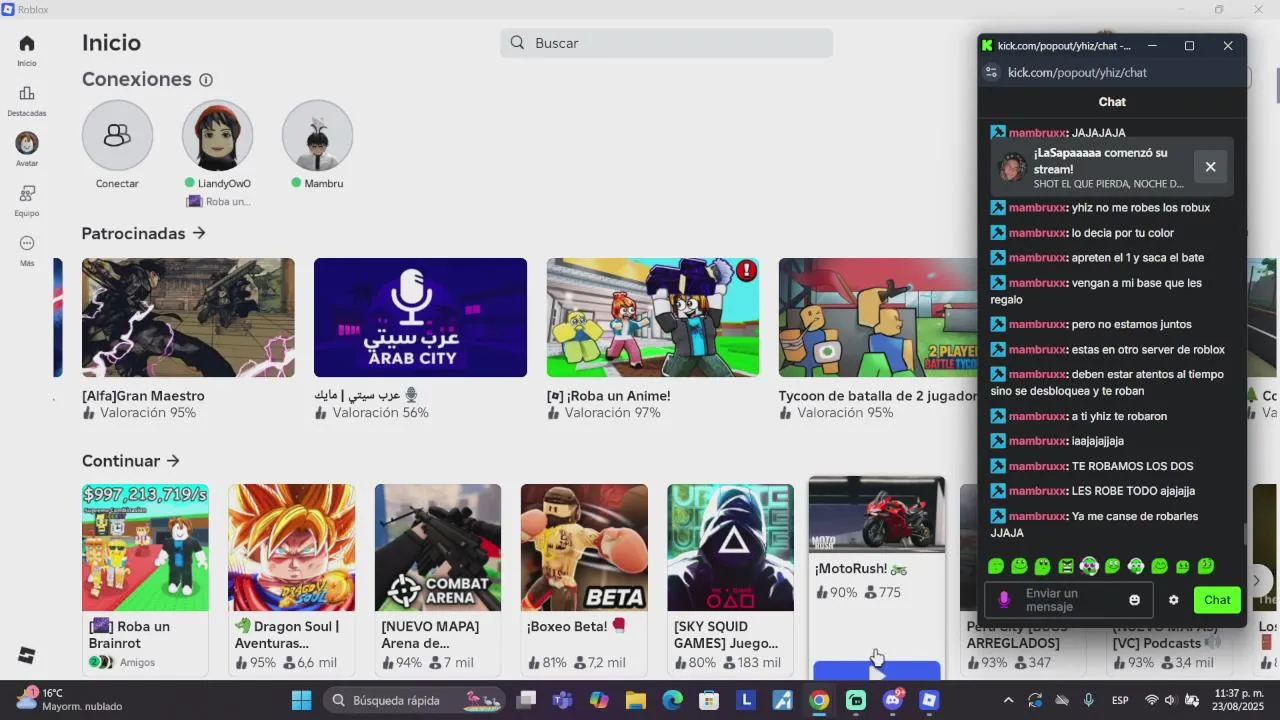Image resolution: width=1280 pixels, height=720 pixels.
Task: Open the Más sidebar icon
Action: (27, 243)
